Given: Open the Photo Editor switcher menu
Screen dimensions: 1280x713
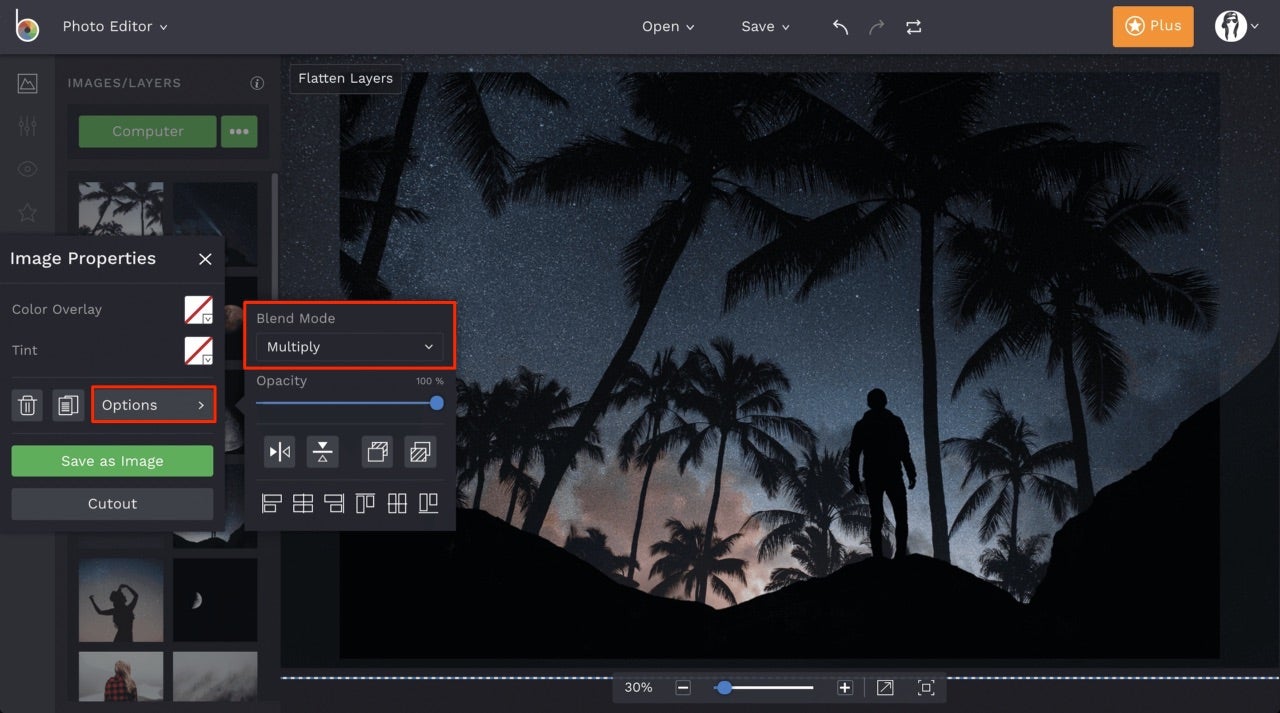Looking at the screenshot, I should [x=114, y=27].
